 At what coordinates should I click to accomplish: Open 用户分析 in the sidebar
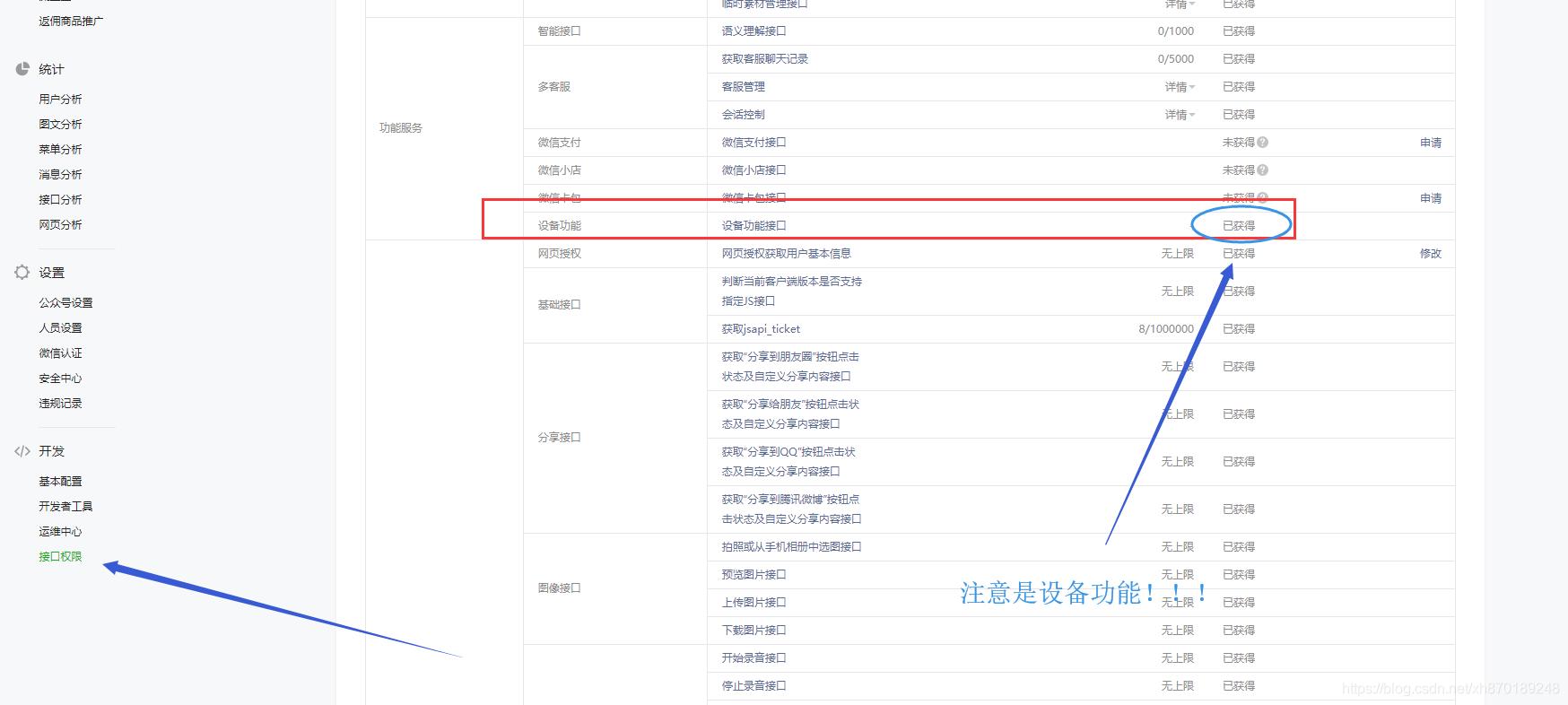(x=60, y=99)
